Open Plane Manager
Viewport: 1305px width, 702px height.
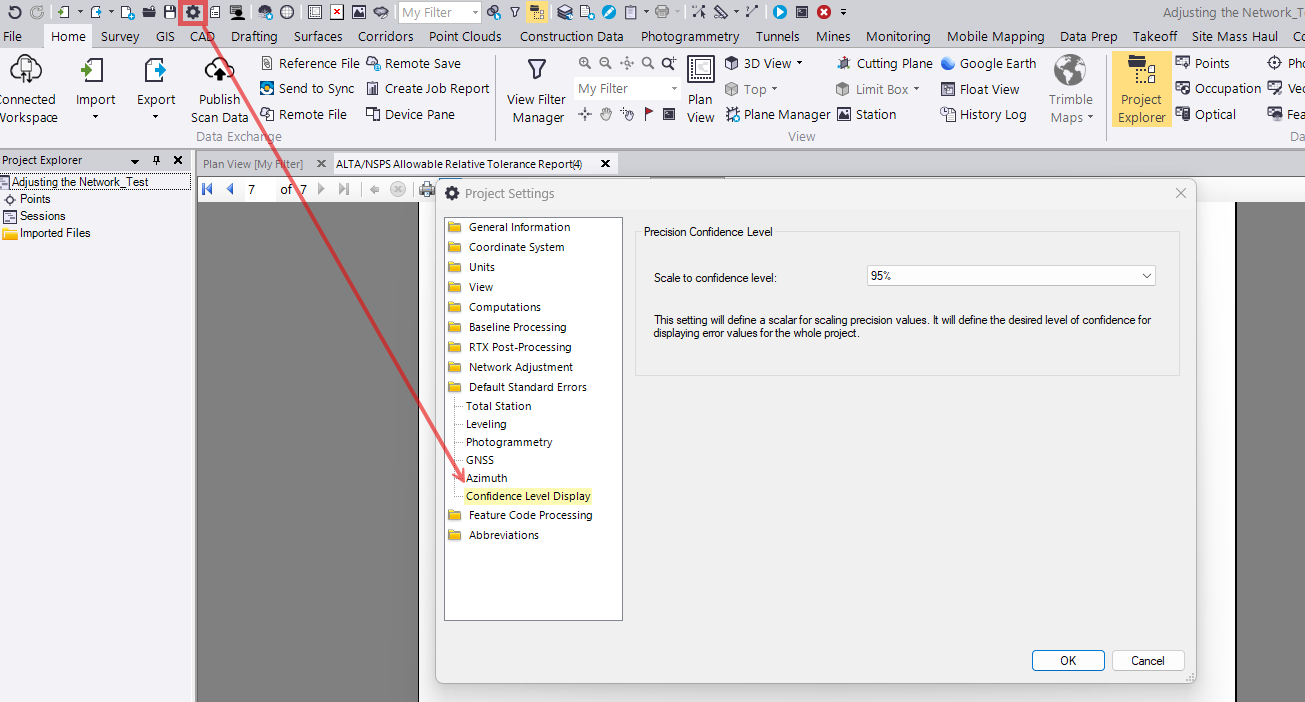(x=776, y=114)
